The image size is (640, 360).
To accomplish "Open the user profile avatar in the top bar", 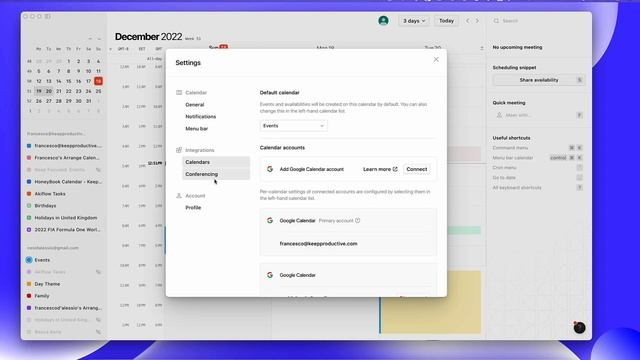I will (383, 21).
